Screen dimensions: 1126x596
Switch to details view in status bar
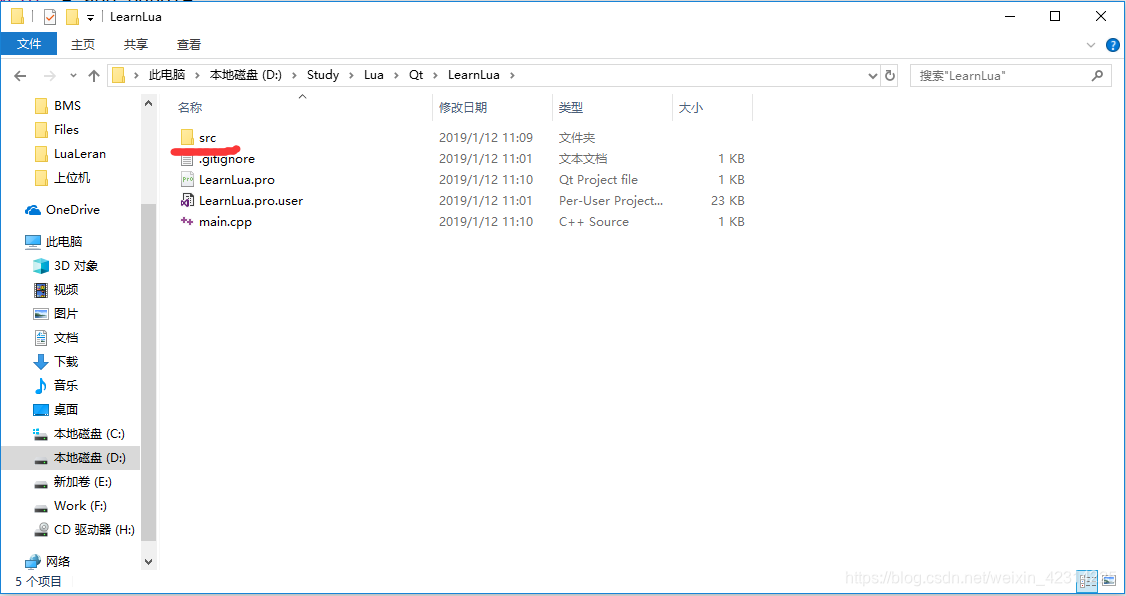tap(1087, 581)
